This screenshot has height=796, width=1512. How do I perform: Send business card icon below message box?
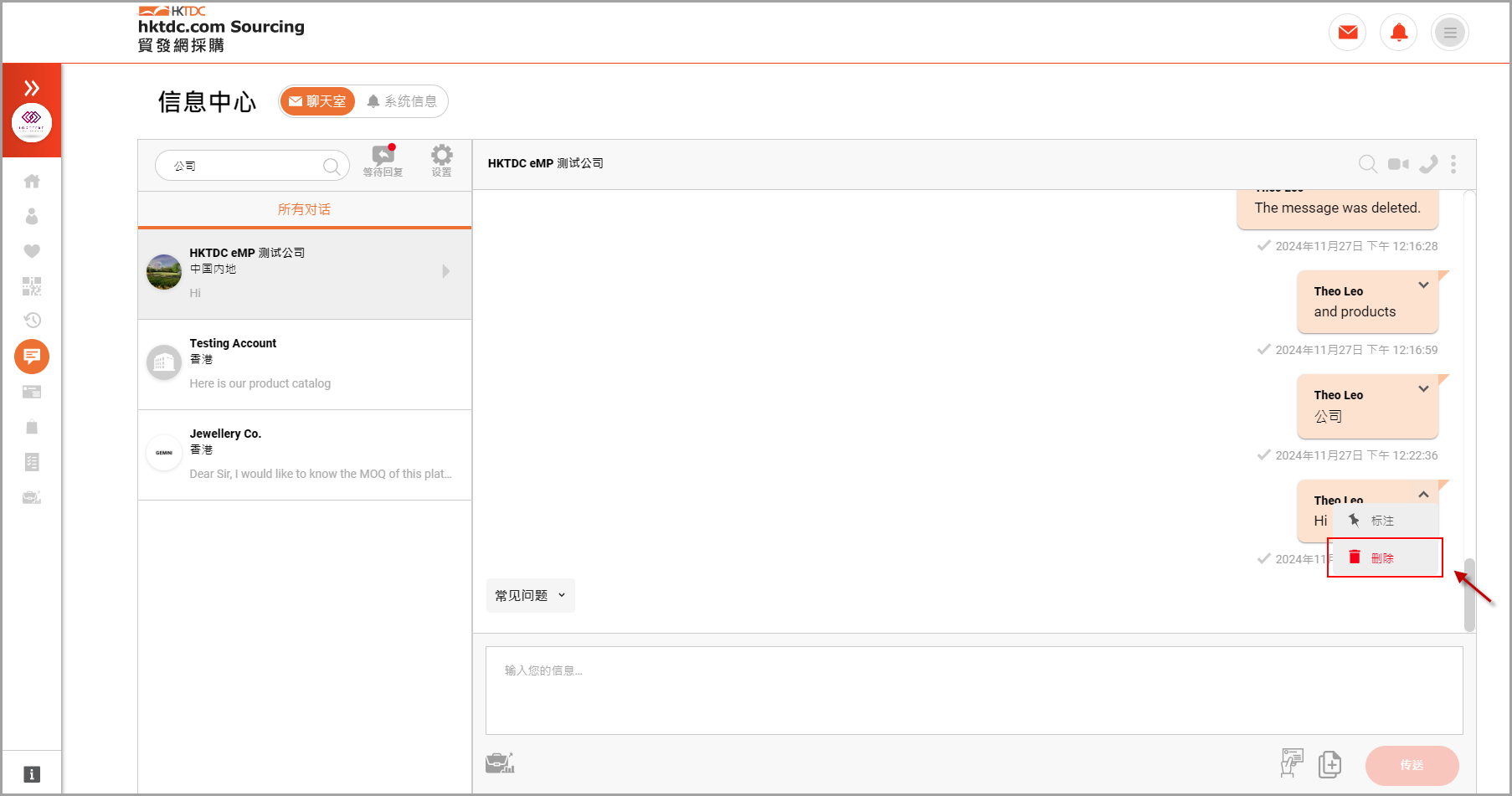point(1292,763)
